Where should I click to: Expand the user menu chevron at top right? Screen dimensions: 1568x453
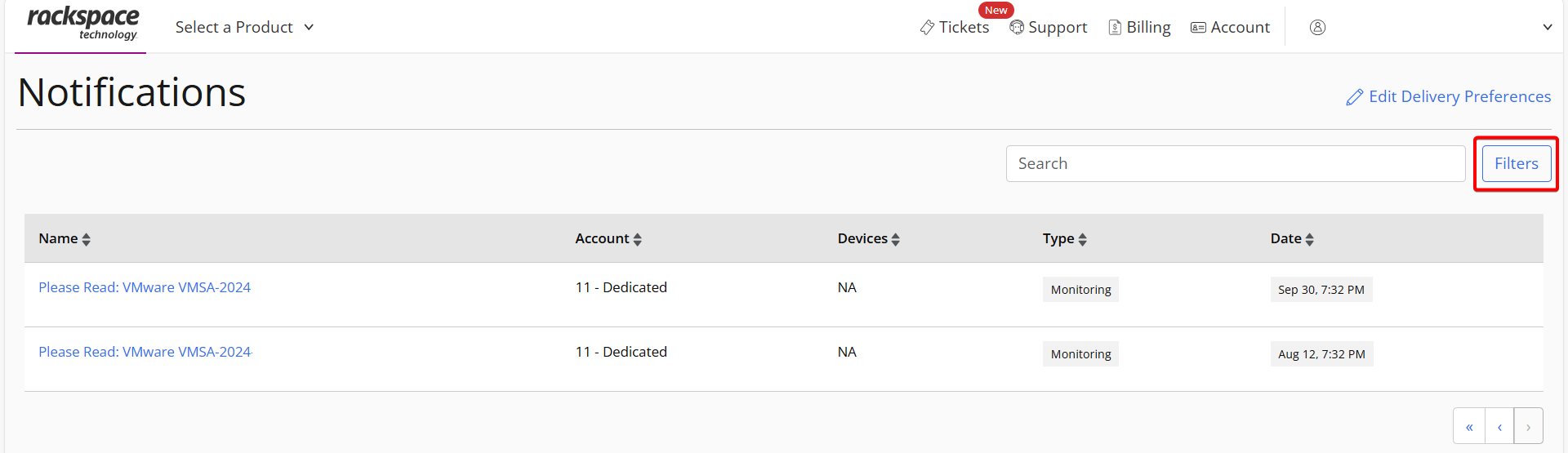tap(1547, 27)
